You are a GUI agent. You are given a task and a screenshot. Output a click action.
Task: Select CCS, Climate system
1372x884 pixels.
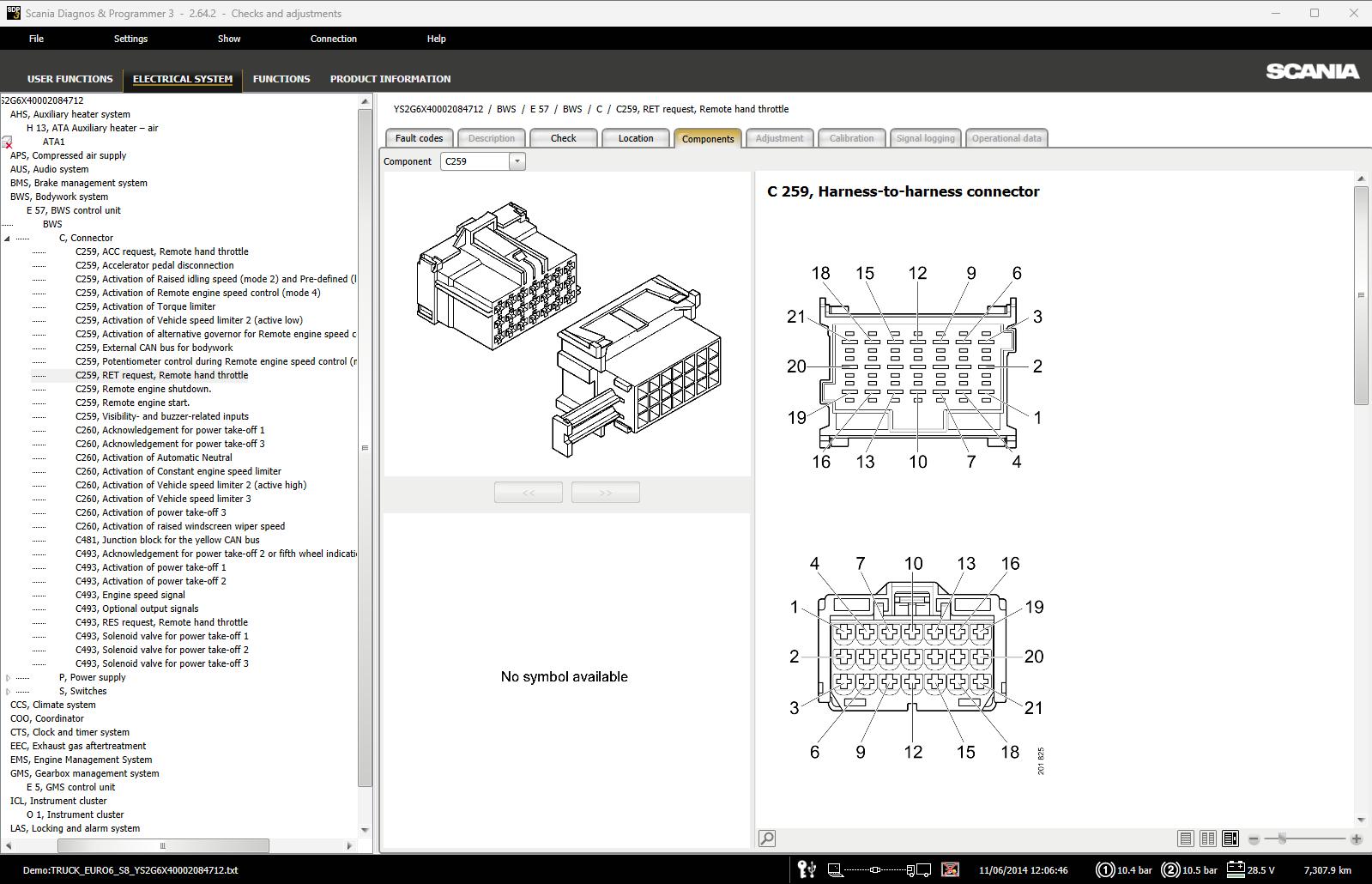52,705
